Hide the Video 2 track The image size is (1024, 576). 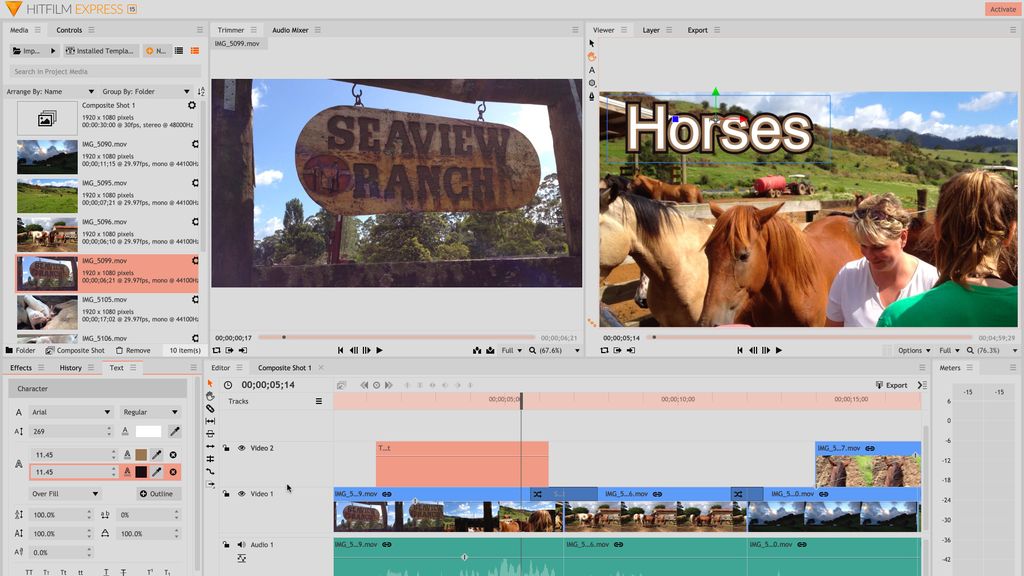pos(241,448)
